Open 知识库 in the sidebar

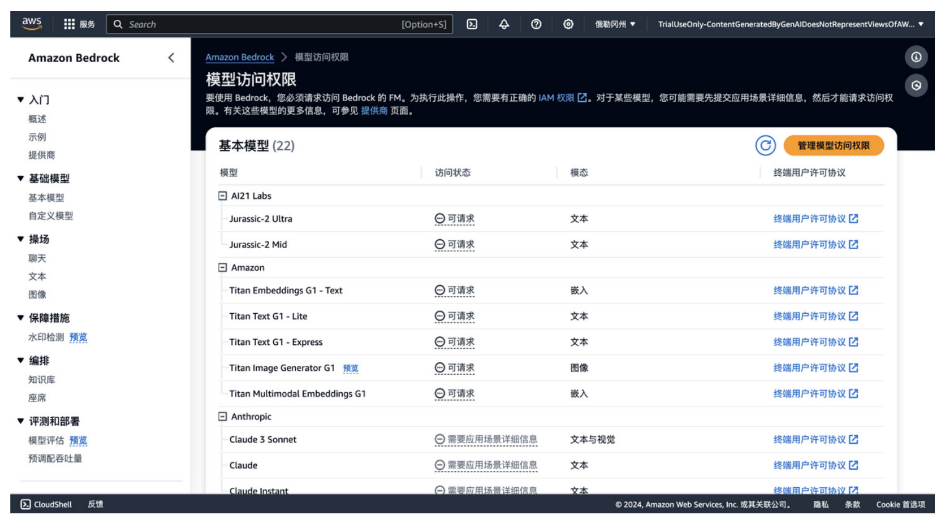point(41,380)
